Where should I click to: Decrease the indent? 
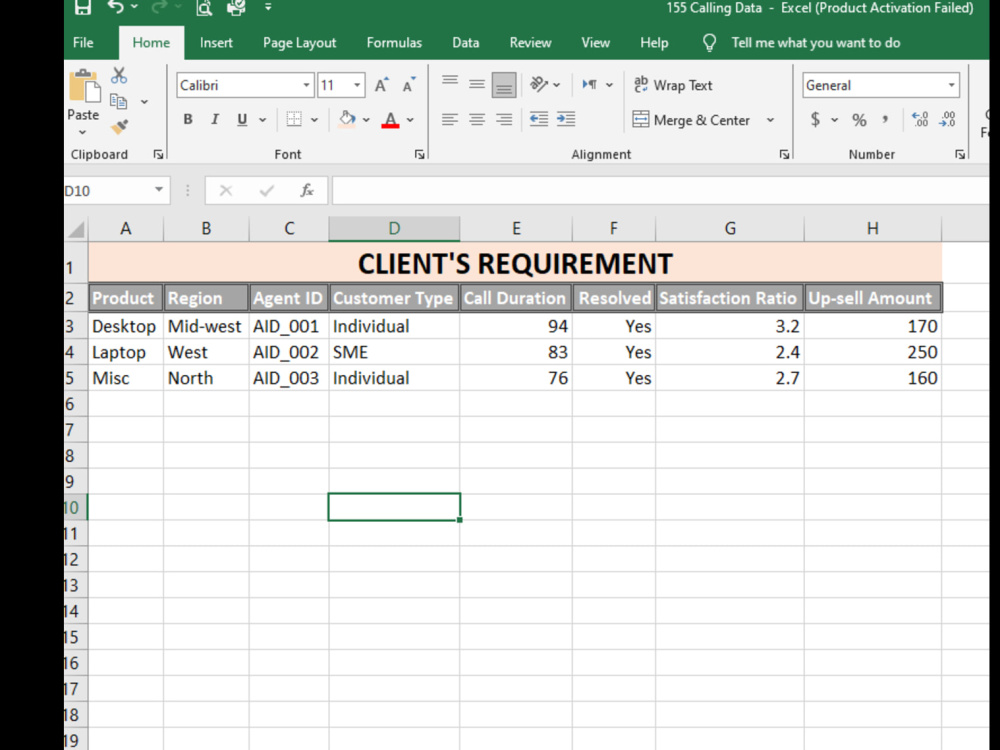539,119
